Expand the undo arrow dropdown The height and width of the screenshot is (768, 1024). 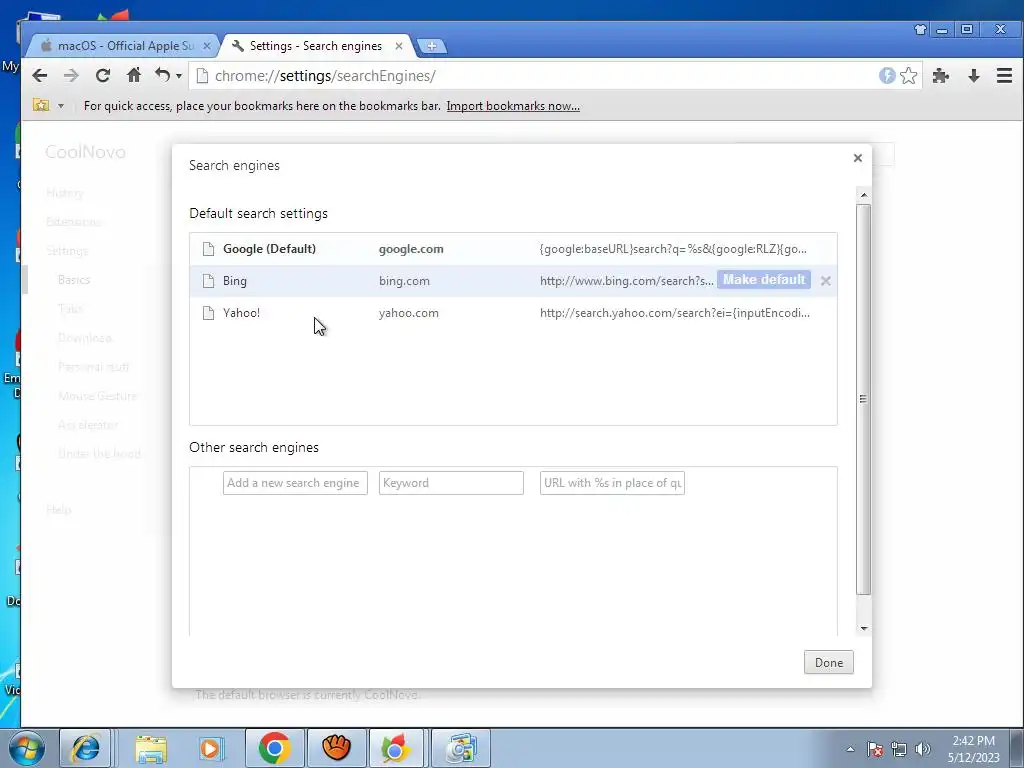point(178,76)
